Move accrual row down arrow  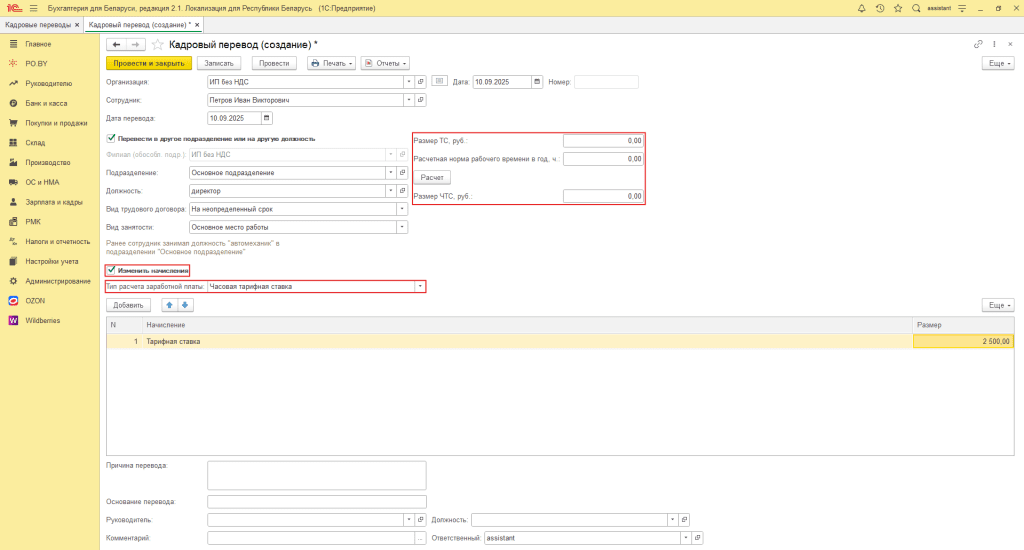(185, 305)
